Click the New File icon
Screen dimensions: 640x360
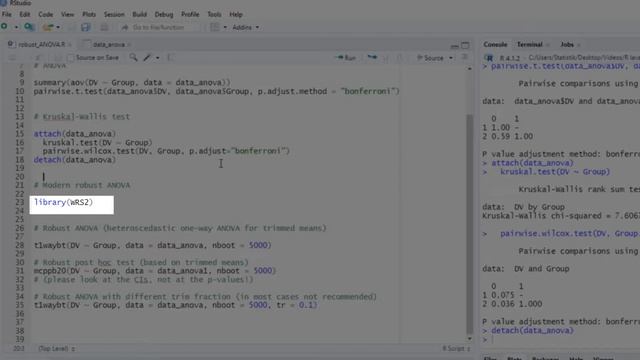pyautogui.click(x=4, y=27)
